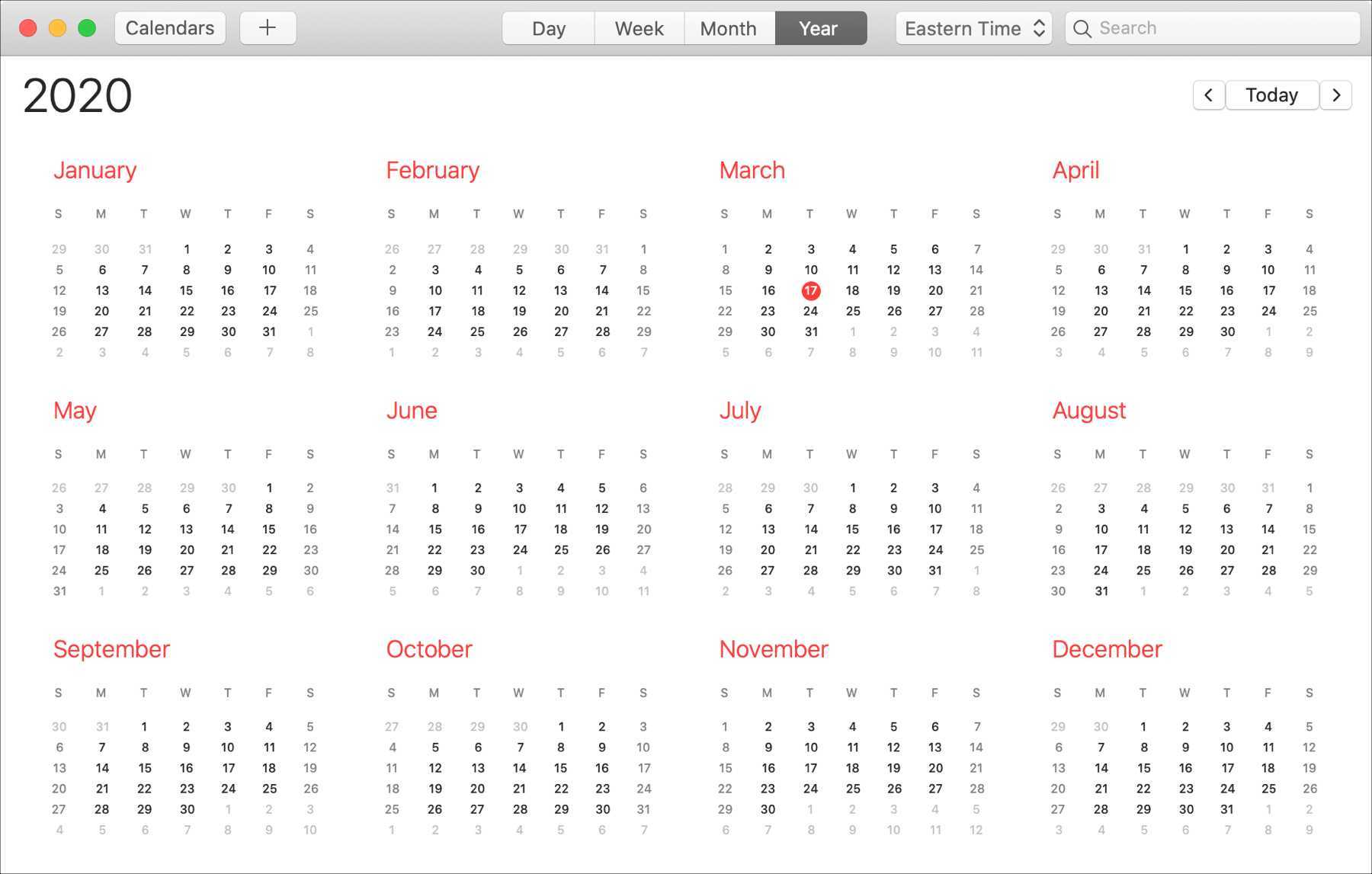Select the highlighted March 17 date
The image size is (1372, 874).
810,290
